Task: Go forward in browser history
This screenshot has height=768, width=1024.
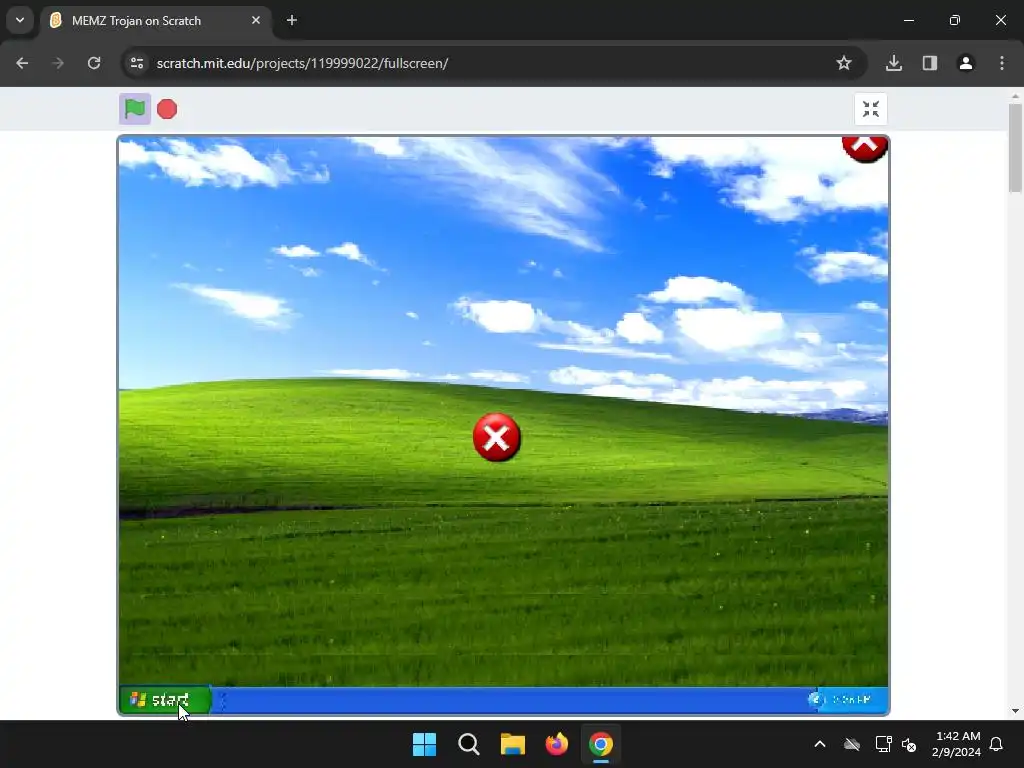Action: pyautogui.click(x=58, y=63)
